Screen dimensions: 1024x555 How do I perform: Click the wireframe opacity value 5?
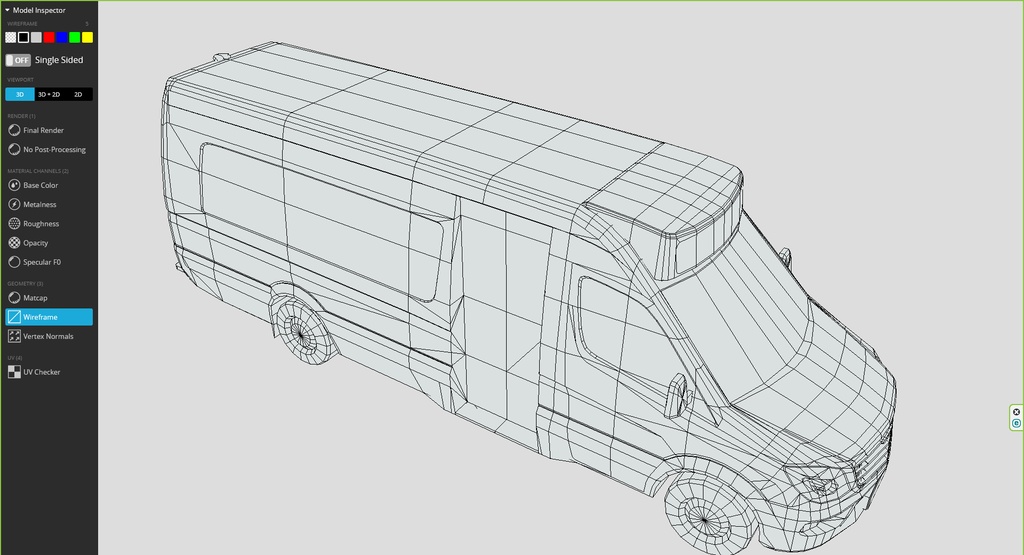[x=87, y=24]
